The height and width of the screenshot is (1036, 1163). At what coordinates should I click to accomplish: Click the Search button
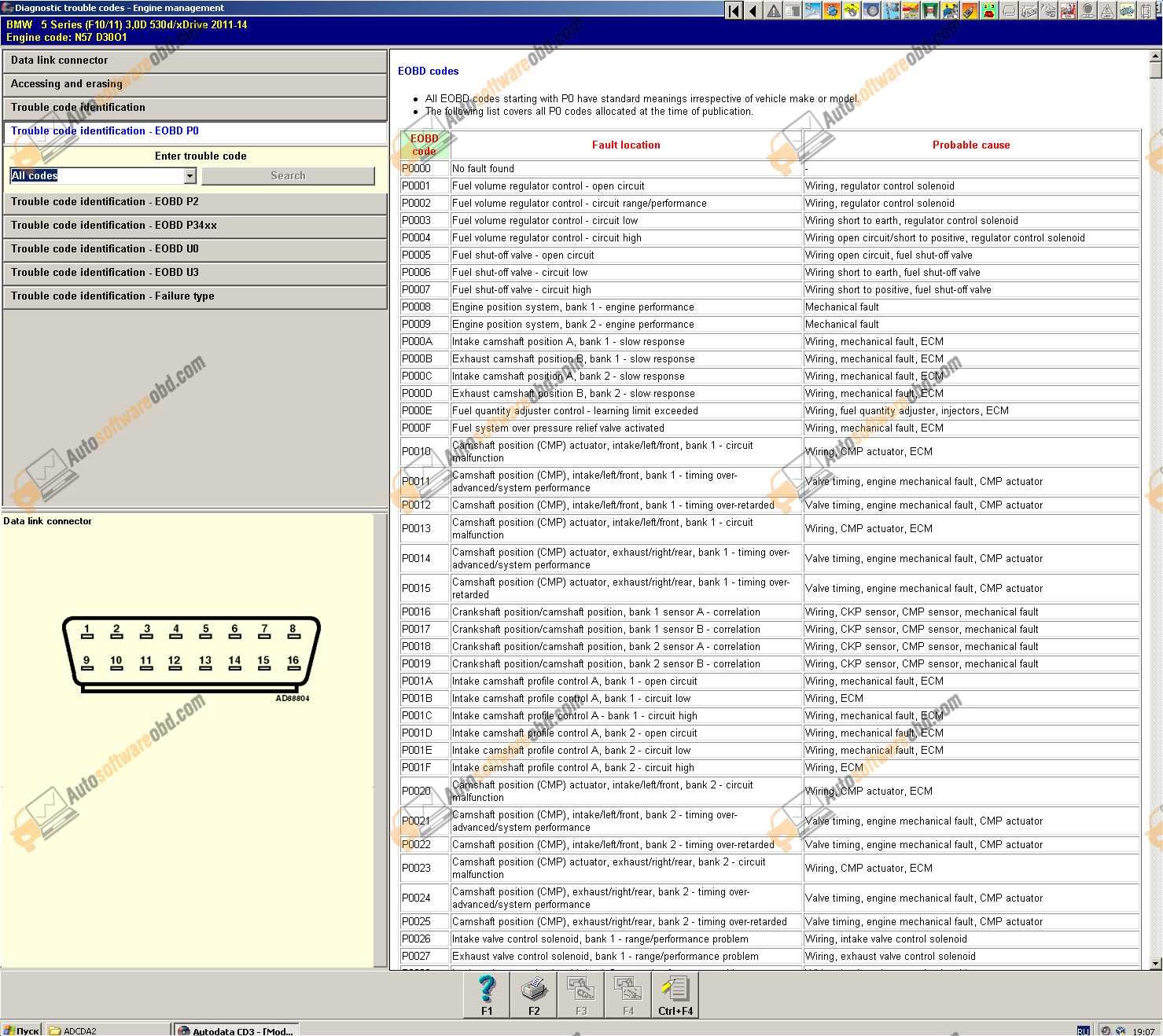coord(288,176)
